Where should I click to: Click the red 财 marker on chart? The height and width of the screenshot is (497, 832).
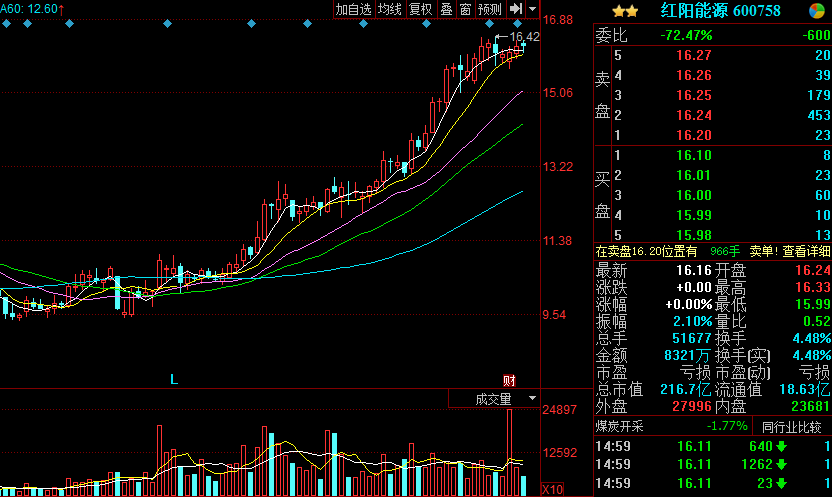pos(508,380)
